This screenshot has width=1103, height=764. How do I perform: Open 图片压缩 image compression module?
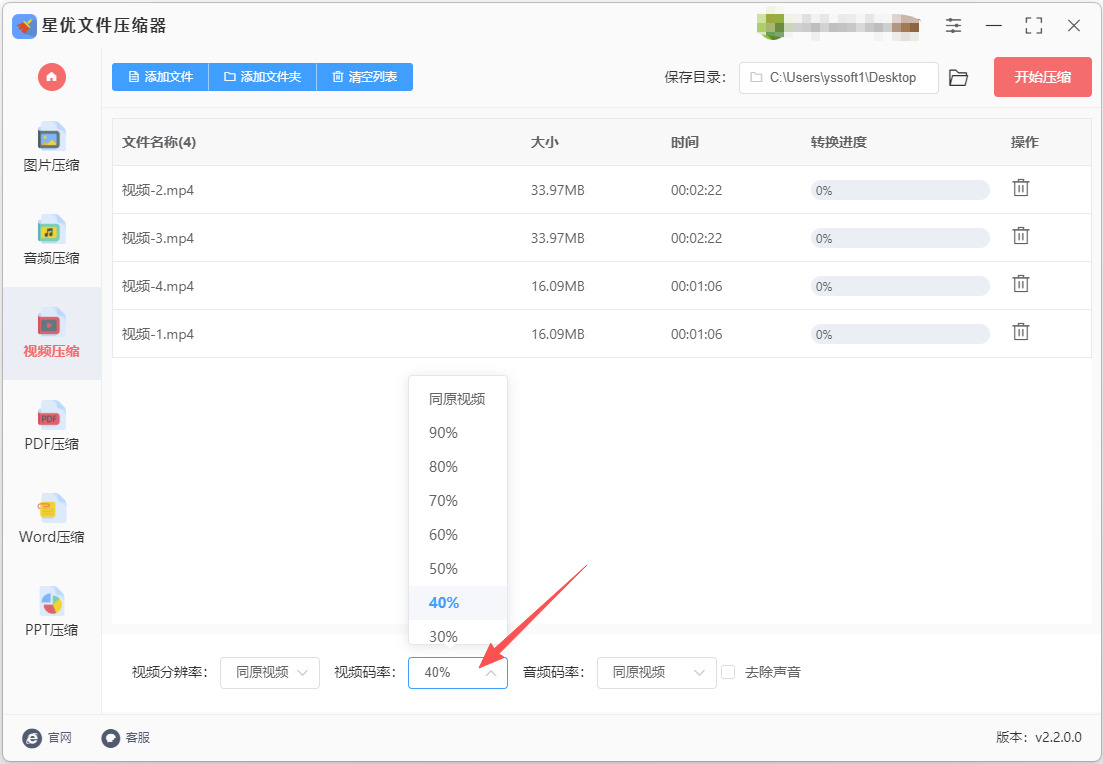coord(51,147)
